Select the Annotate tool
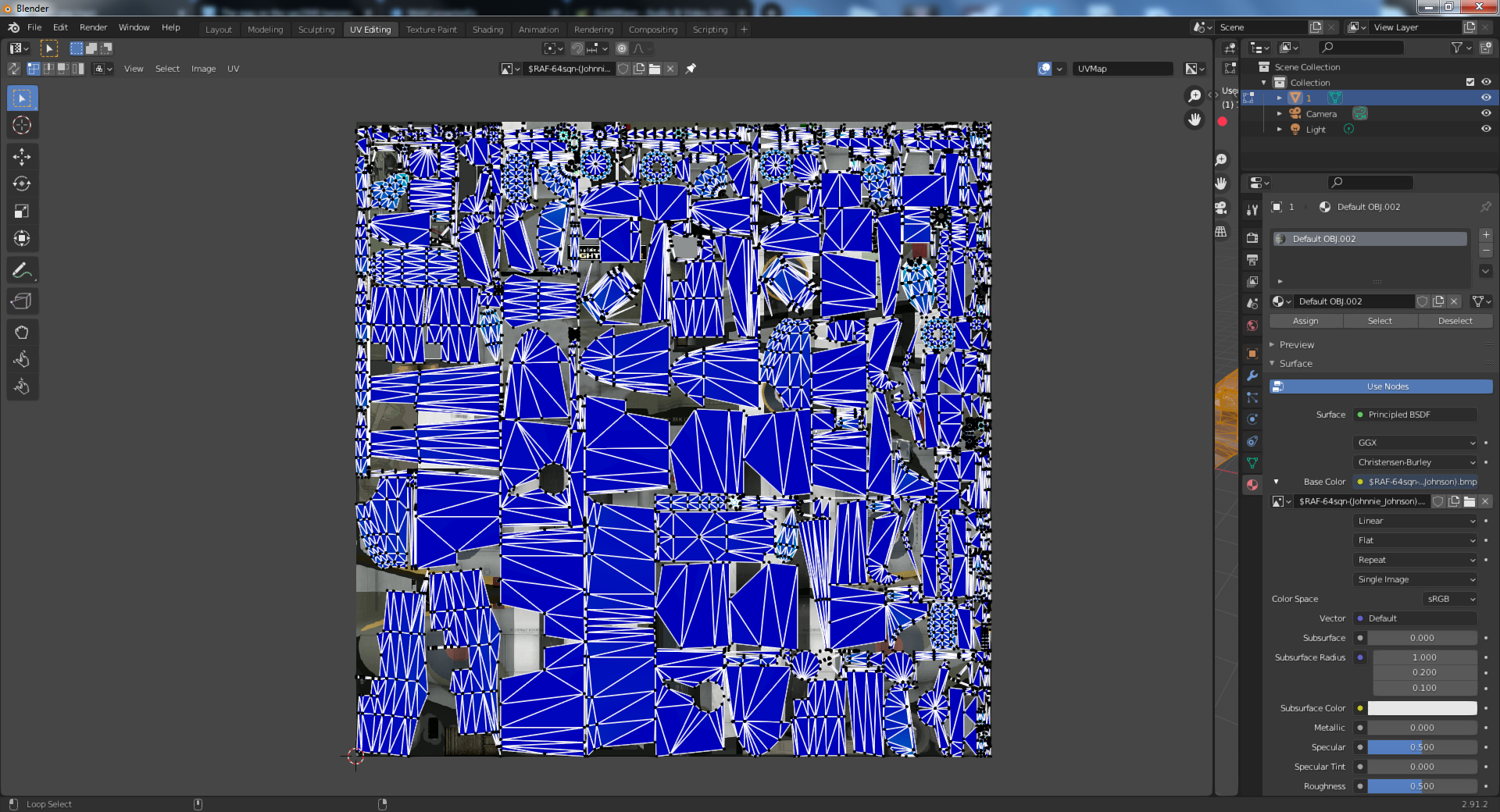Image resolution: width=1500 pixels, height=812 pixels. (x=22, y=270)
